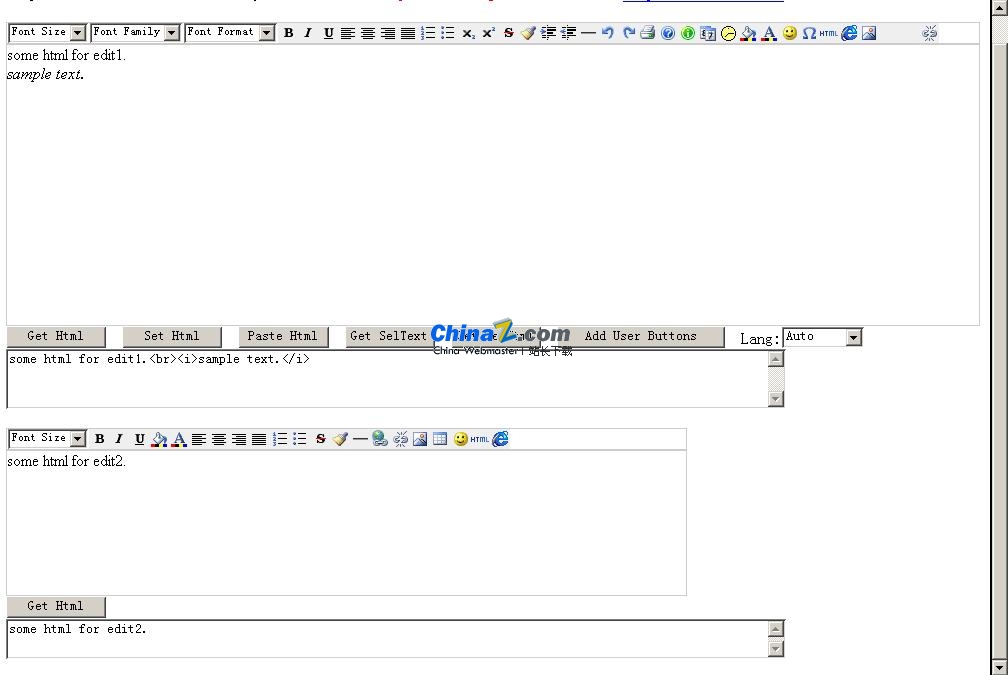Click inside the edit1 HTML output textarea
The height and width of the screenshot is (675, 1008).
(388, 379)
